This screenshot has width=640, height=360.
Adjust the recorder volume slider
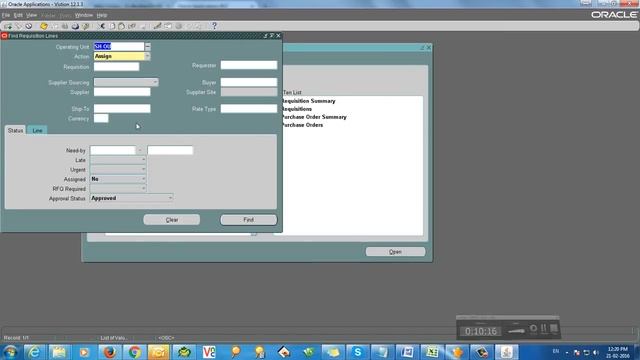click(516, 331)
